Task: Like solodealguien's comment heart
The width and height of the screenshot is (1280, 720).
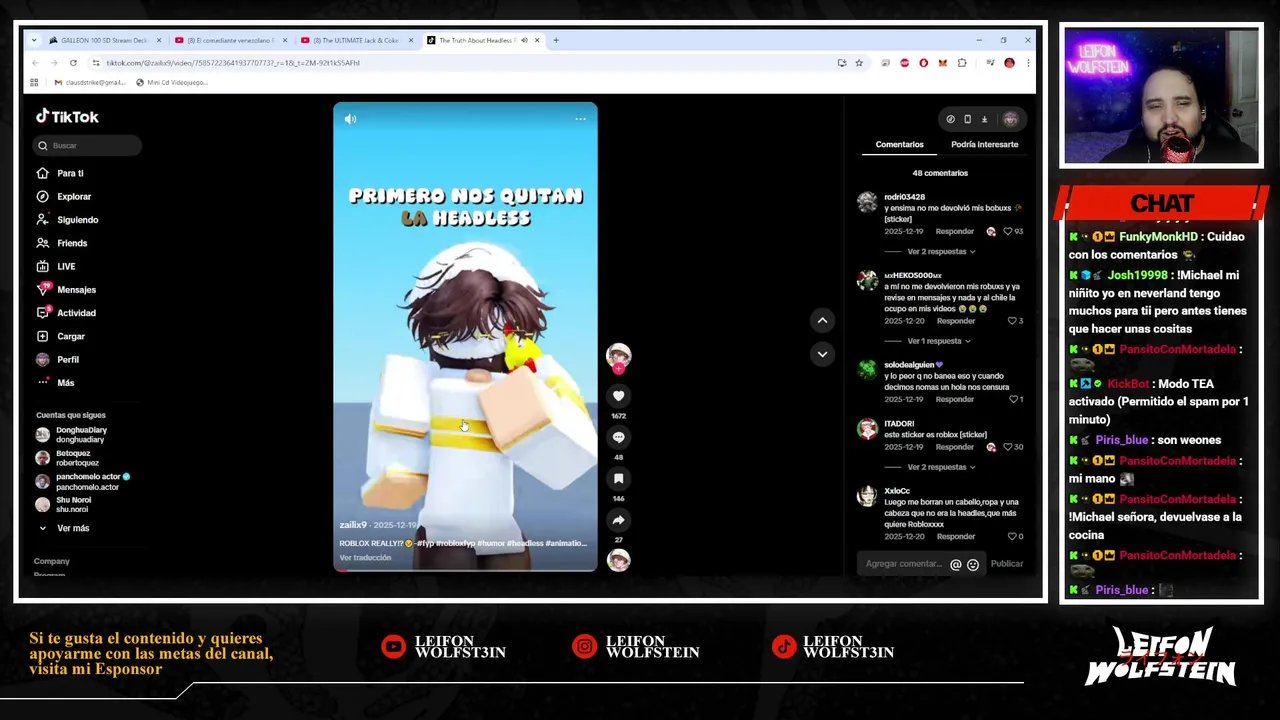Action: tap(1012, 400)
